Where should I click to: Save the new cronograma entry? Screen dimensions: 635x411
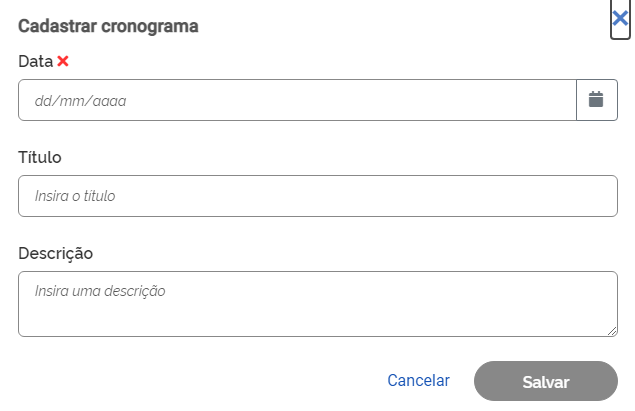[x=545, y=382]
